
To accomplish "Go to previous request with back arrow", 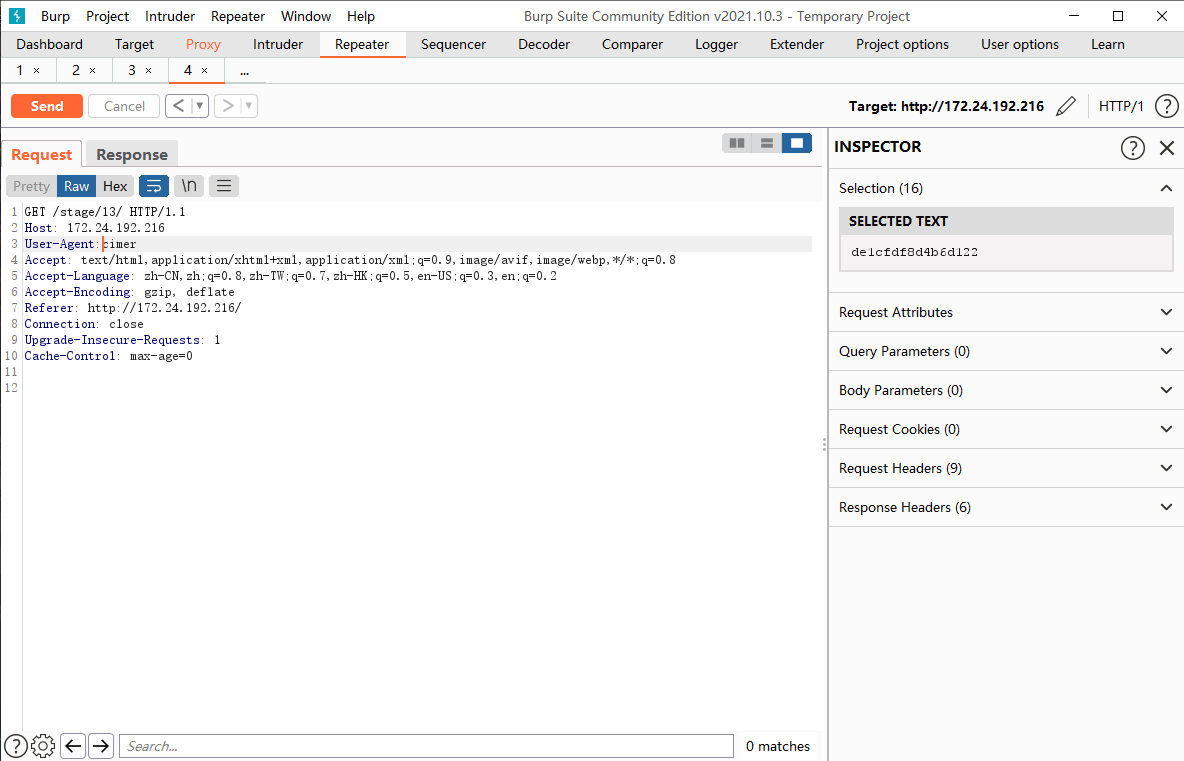I will coord(178,106).
